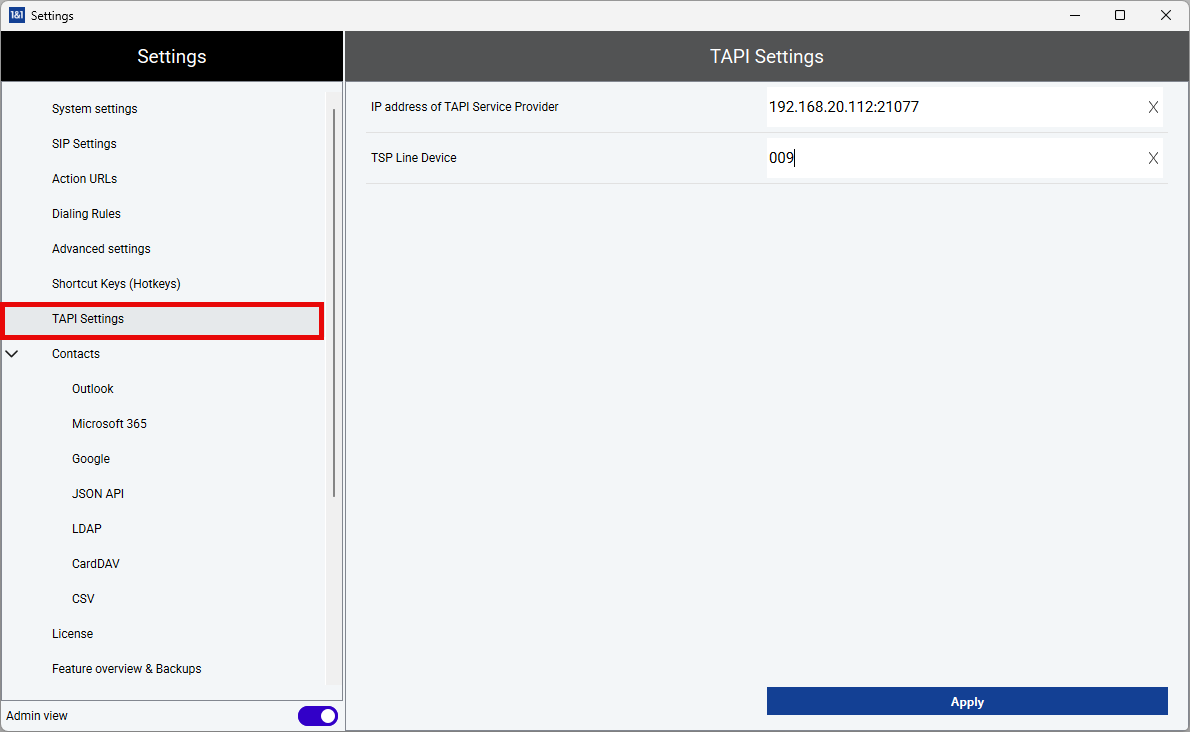Open Advanced settings
The width and height of the screenshot is (1190, 732).
point(101,249)
